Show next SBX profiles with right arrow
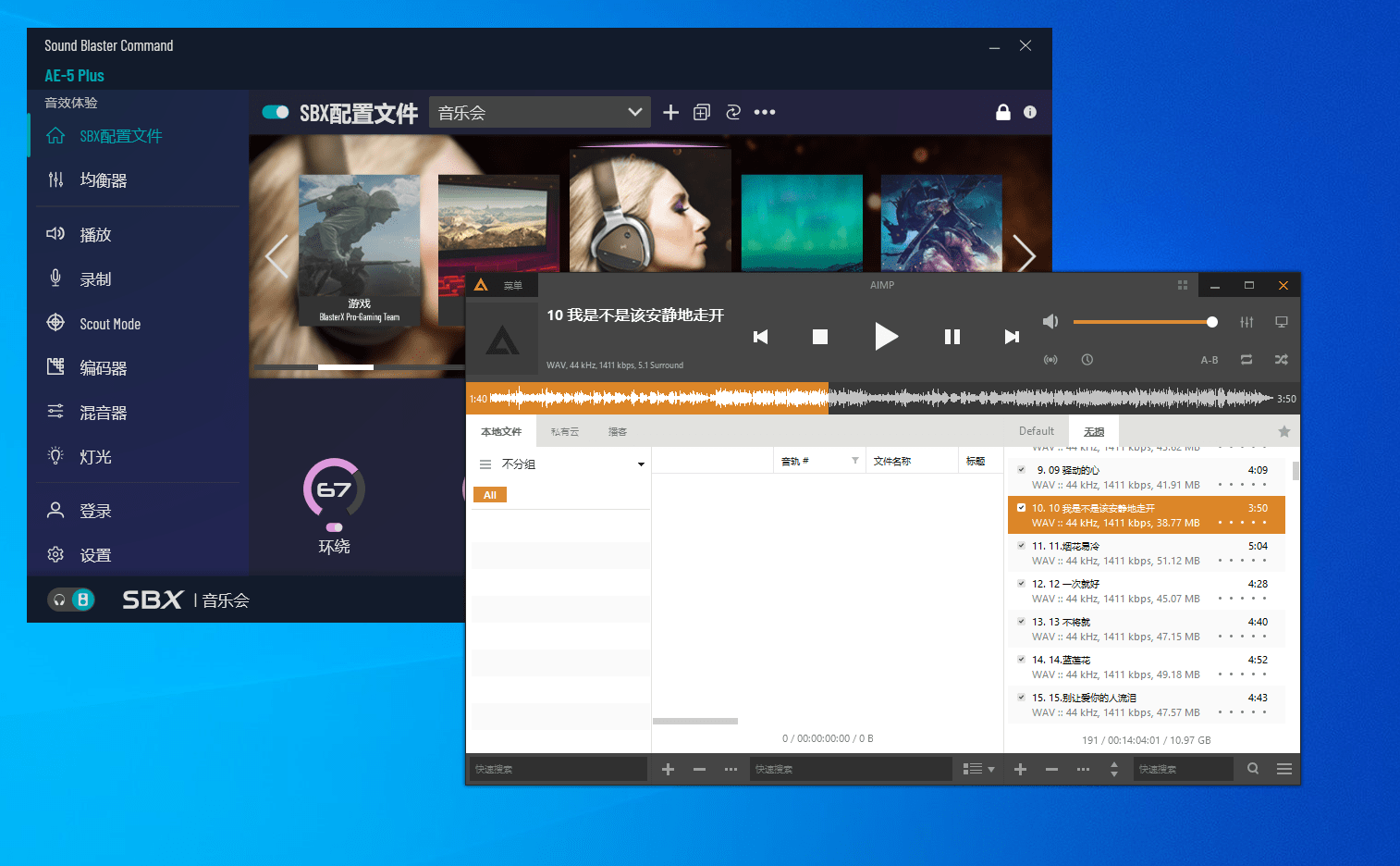Viewport: 1400px width, 866px height. tap(1024, 254)
